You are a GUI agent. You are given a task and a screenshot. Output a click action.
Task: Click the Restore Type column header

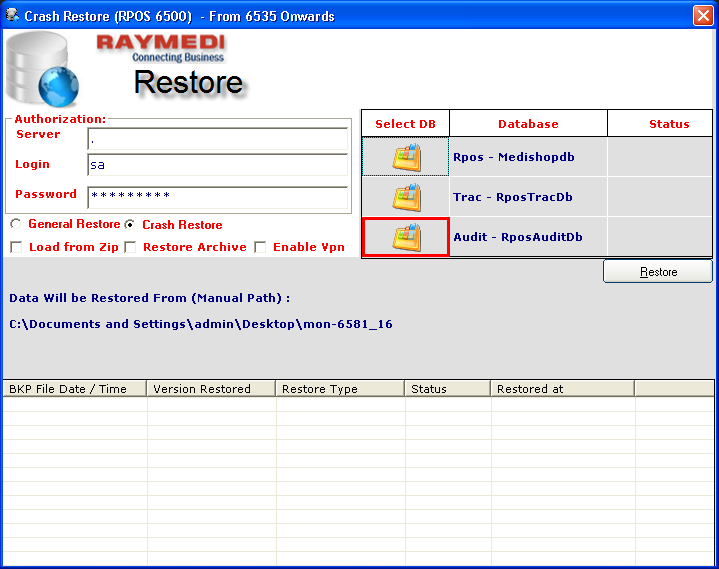340,388
